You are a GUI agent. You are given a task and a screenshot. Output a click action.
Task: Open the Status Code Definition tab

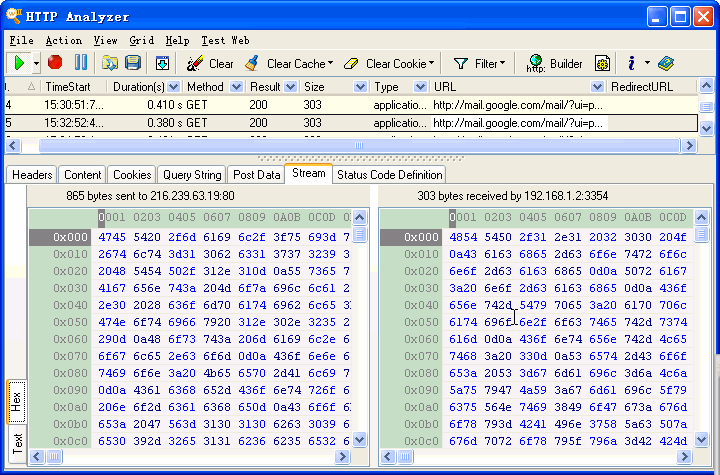click(389, 174)
